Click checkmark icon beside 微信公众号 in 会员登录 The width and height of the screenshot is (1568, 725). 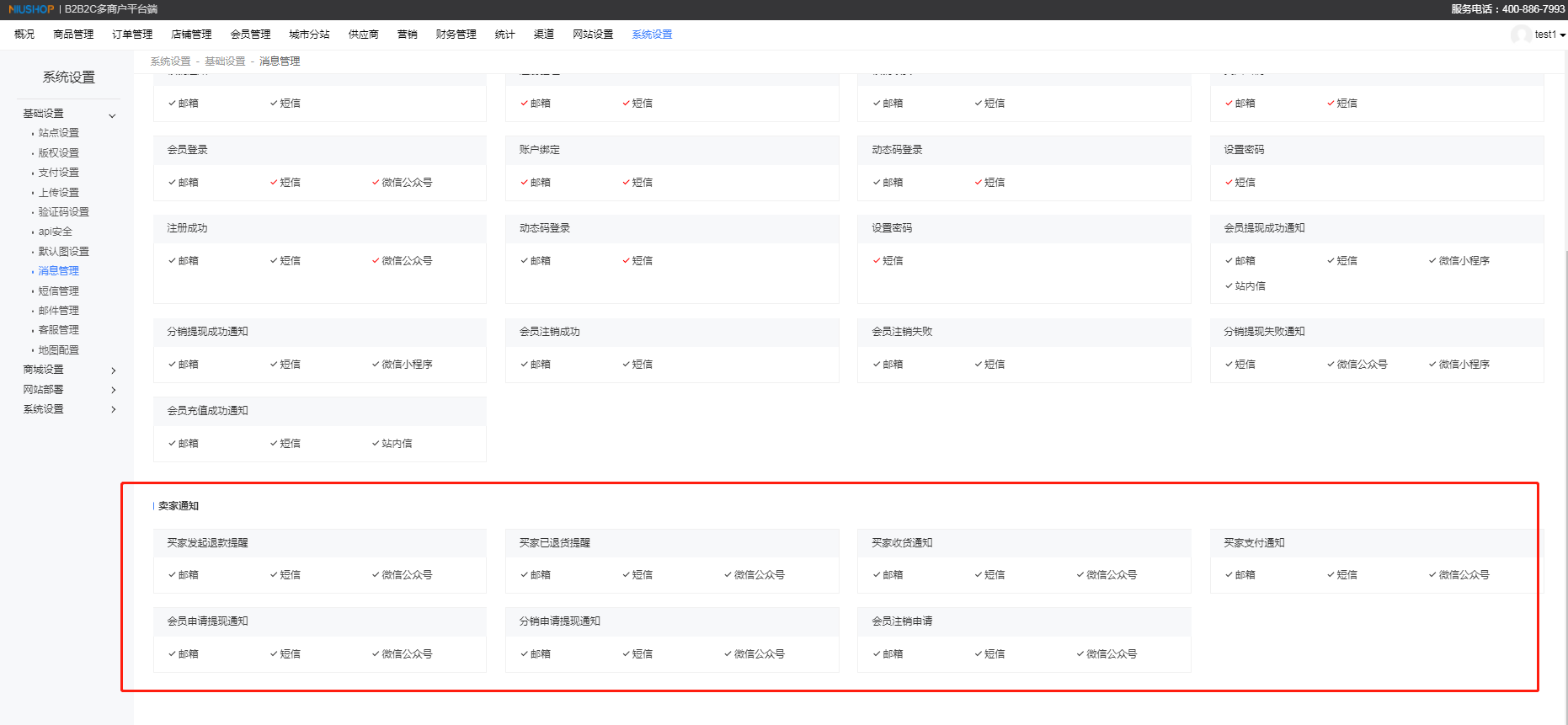pos(376,183)
